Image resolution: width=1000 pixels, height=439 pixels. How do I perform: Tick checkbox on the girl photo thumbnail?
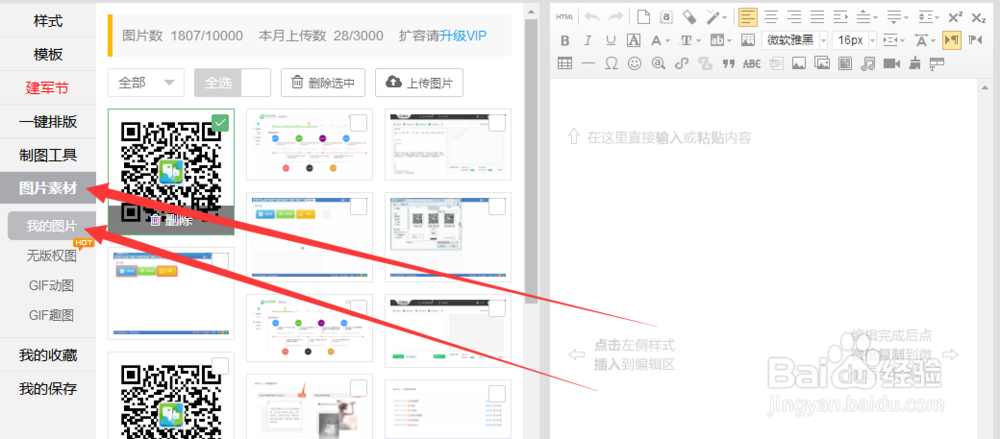pyautogui.click(x=359, y=388)
